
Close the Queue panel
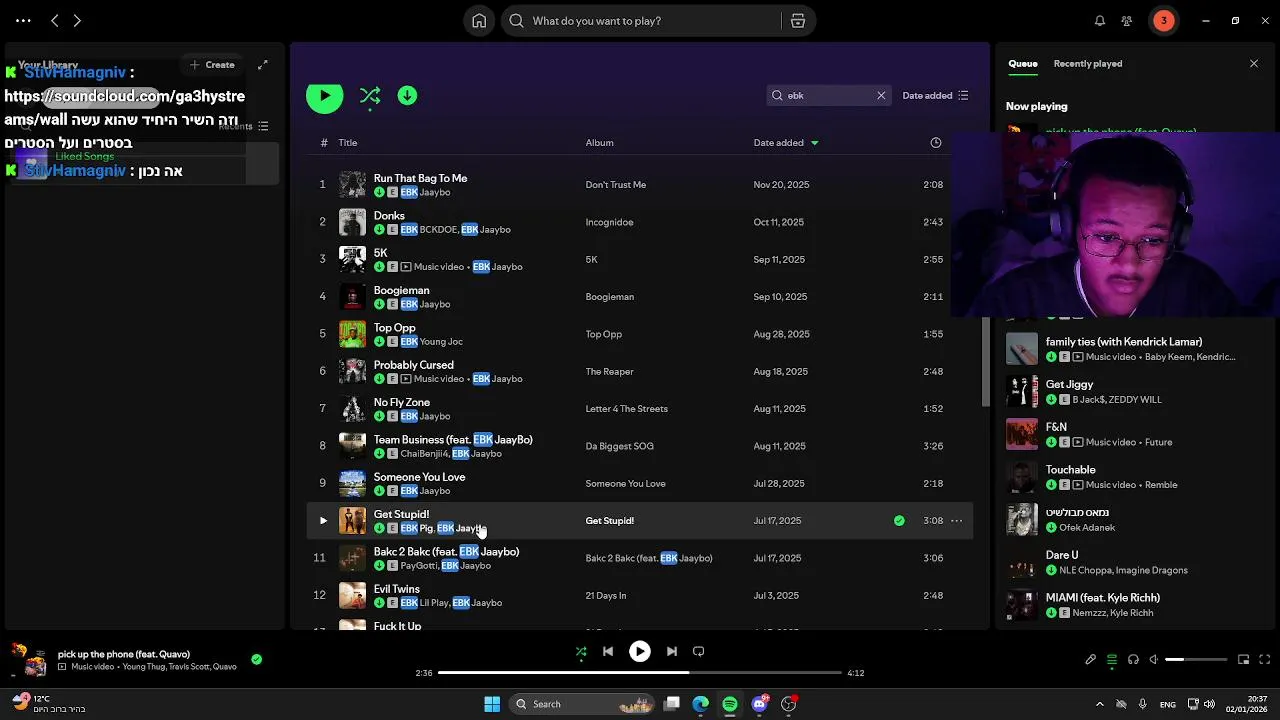1254,64
